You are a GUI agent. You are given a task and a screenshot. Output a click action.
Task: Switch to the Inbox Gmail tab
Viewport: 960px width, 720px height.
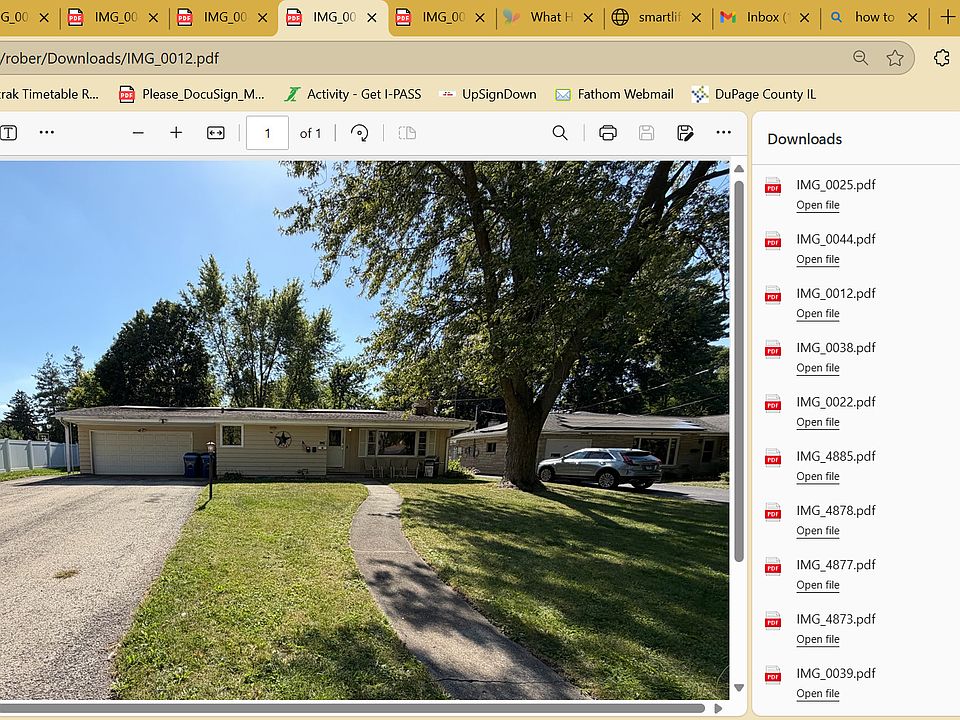[x=762, y=17]
